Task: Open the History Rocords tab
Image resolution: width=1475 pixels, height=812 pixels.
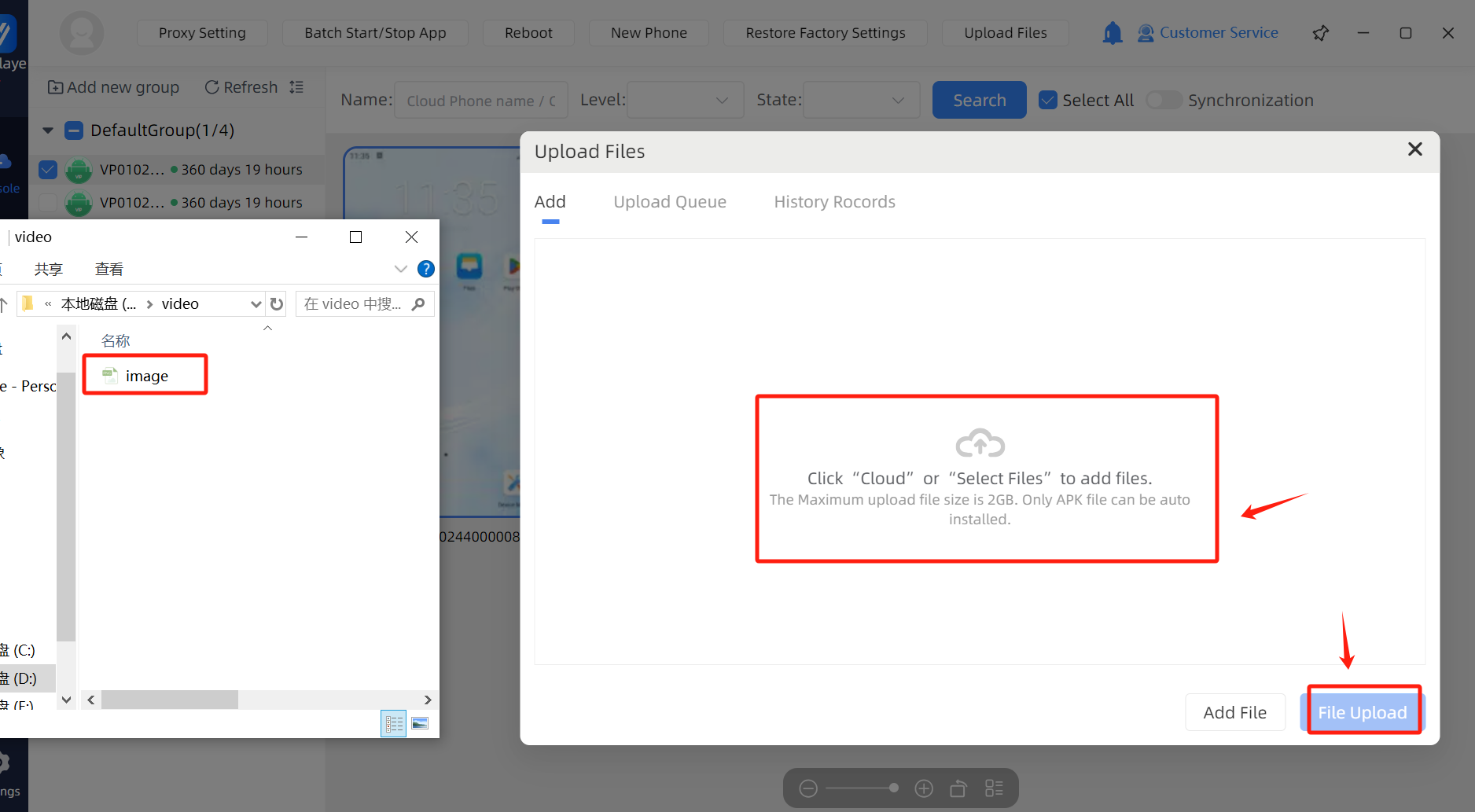Action: pos(834,202)
